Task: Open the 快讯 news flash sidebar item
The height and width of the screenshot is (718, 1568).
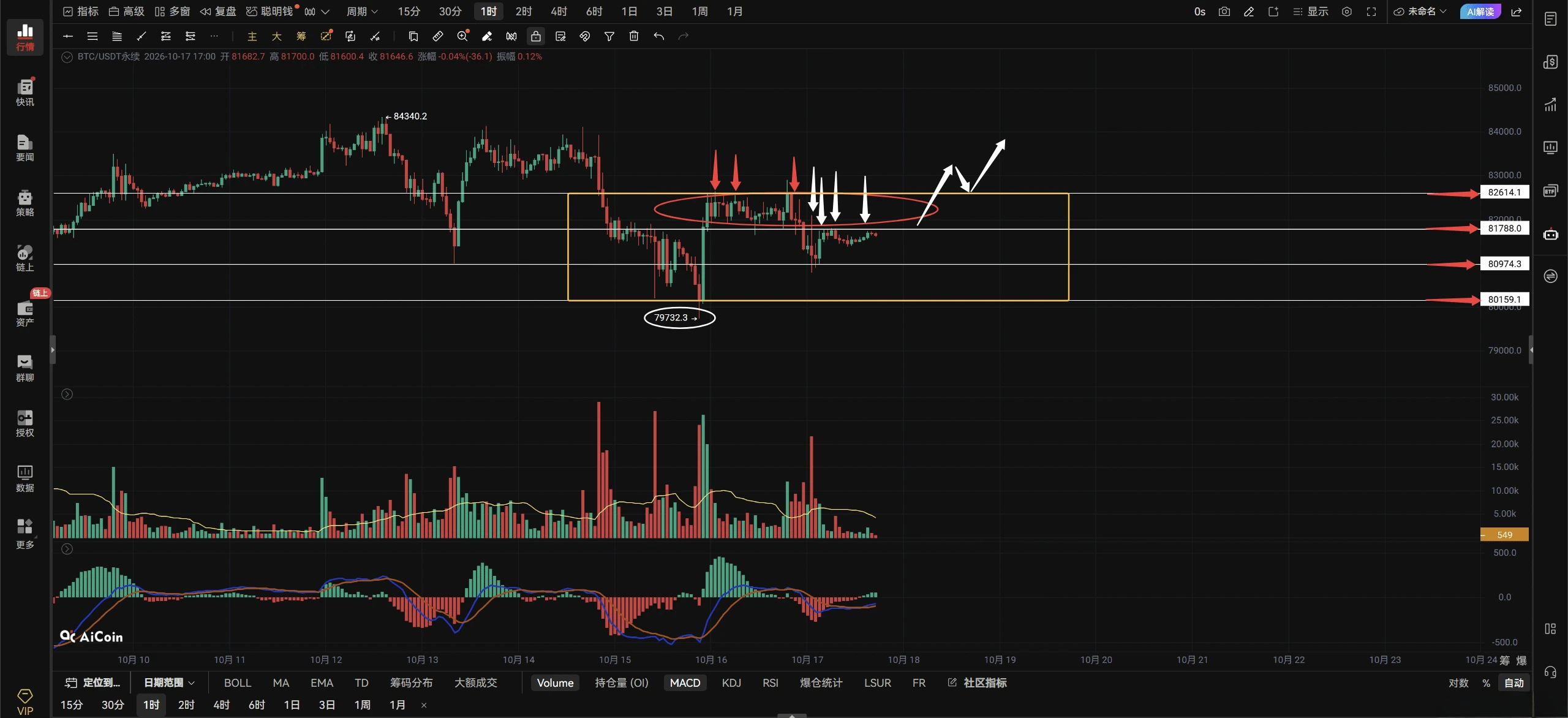Action: 25,93
